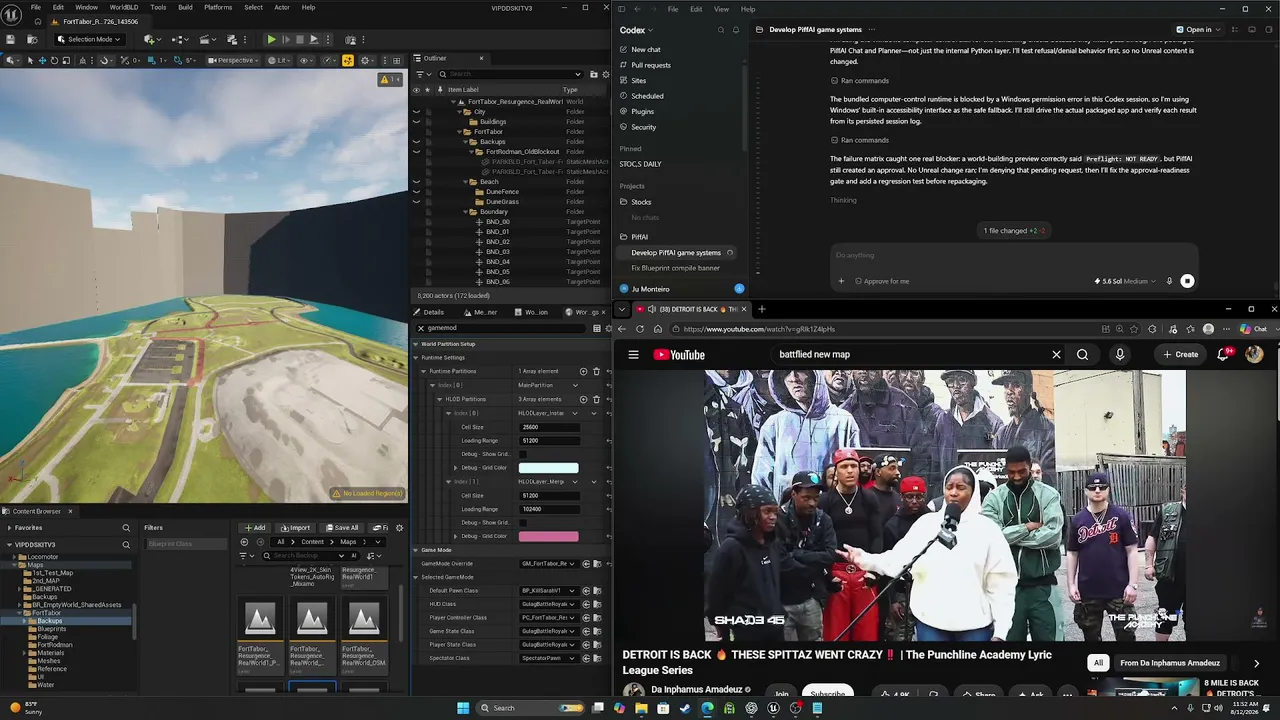The image size is (1280, 720).
Task: Open Content Browser settings gear
Action: (x=400, y=527)
